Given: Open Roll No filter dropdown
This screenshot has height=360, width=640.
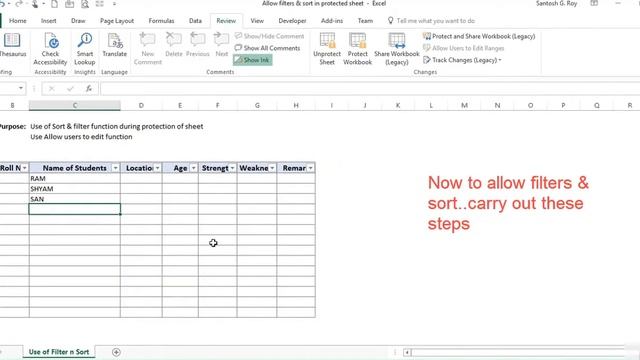Looking at the screenshot, I should pyautogui.click(x=24, y=168).
